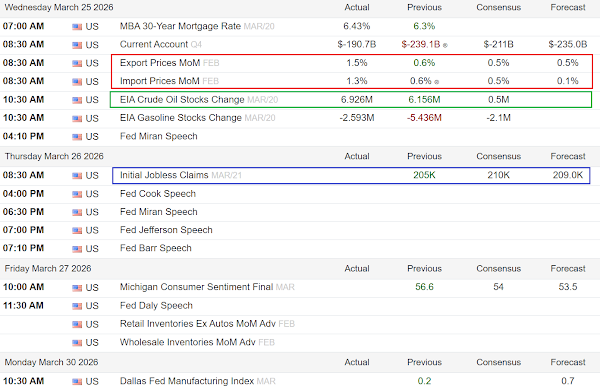Click the flag icon in the Initial Jobless Claims row

pyautogui.click(x=77, y=176)
